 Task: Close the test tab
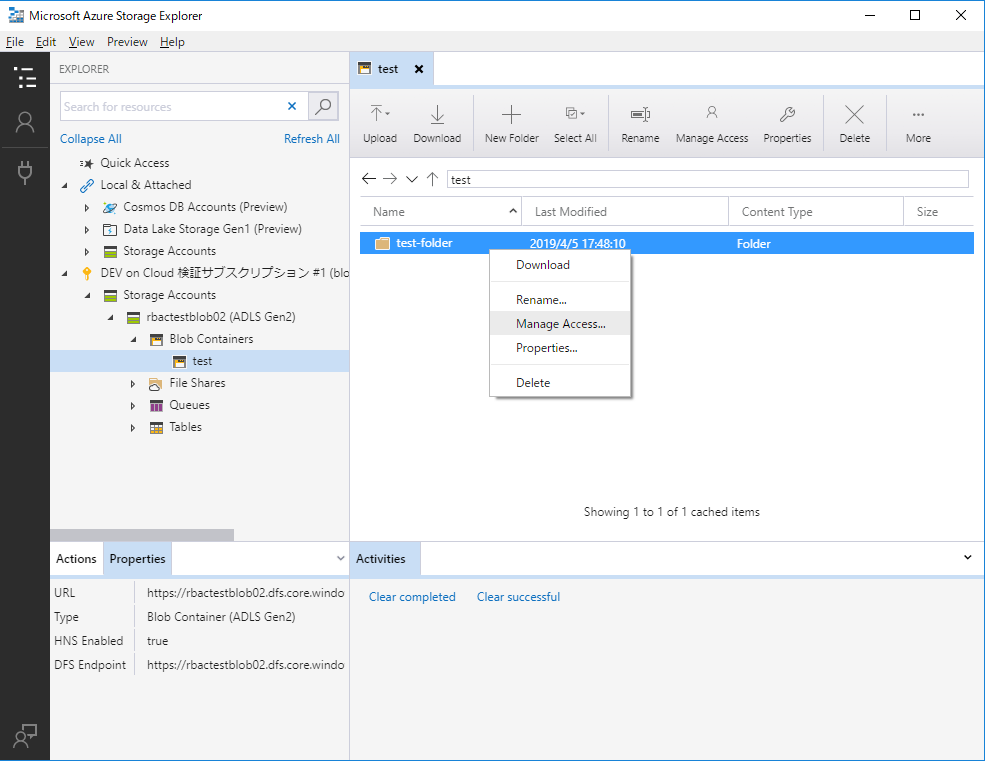(419, 69)
